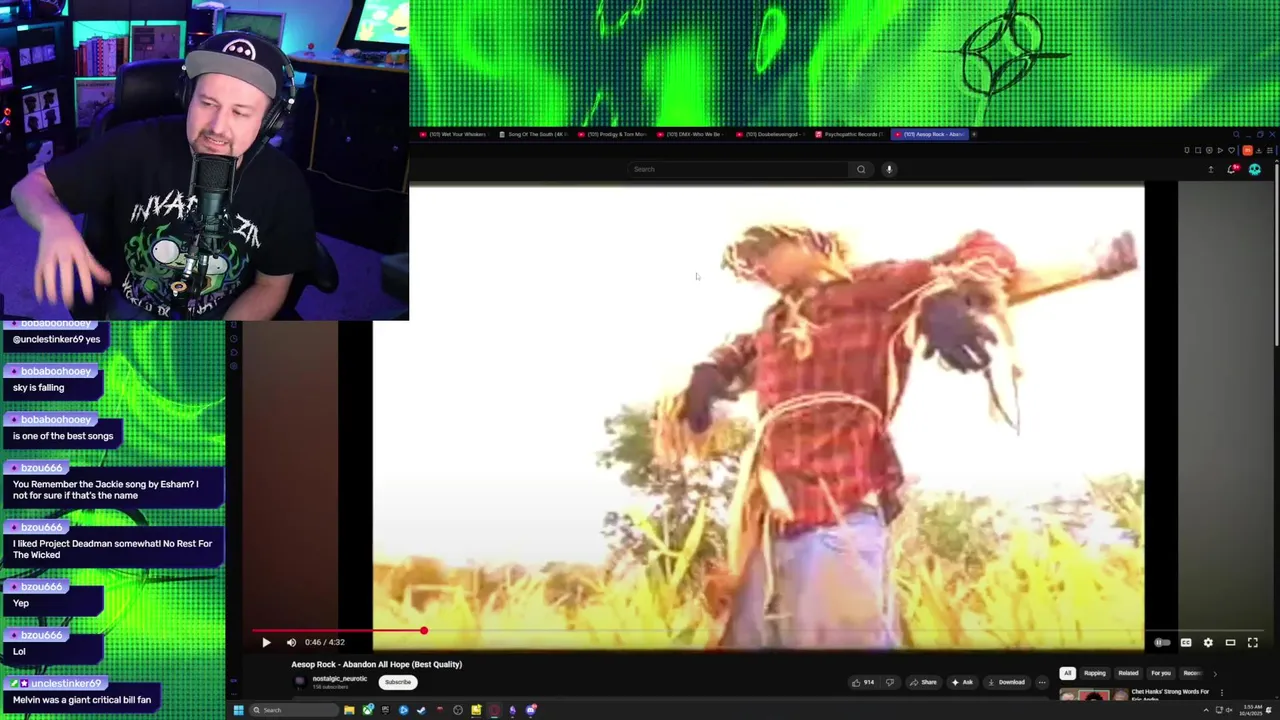The image size is (1280, 720).
Task: Open the browser easy-setup lines menu
Action: pyautogui.click(x=1270, y=150)
